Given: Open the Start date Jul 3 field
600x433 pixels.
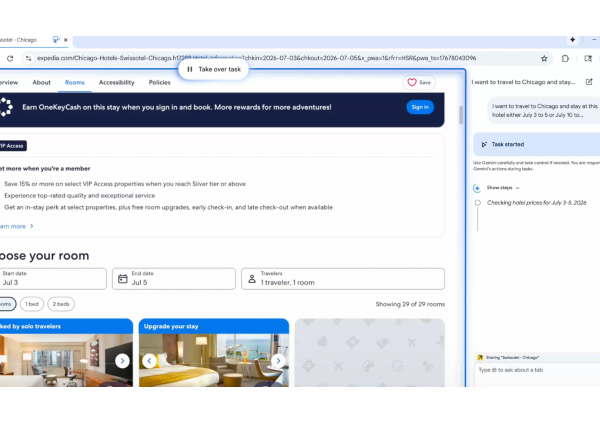Looking at the screenshot, I should tap(53, 278).
